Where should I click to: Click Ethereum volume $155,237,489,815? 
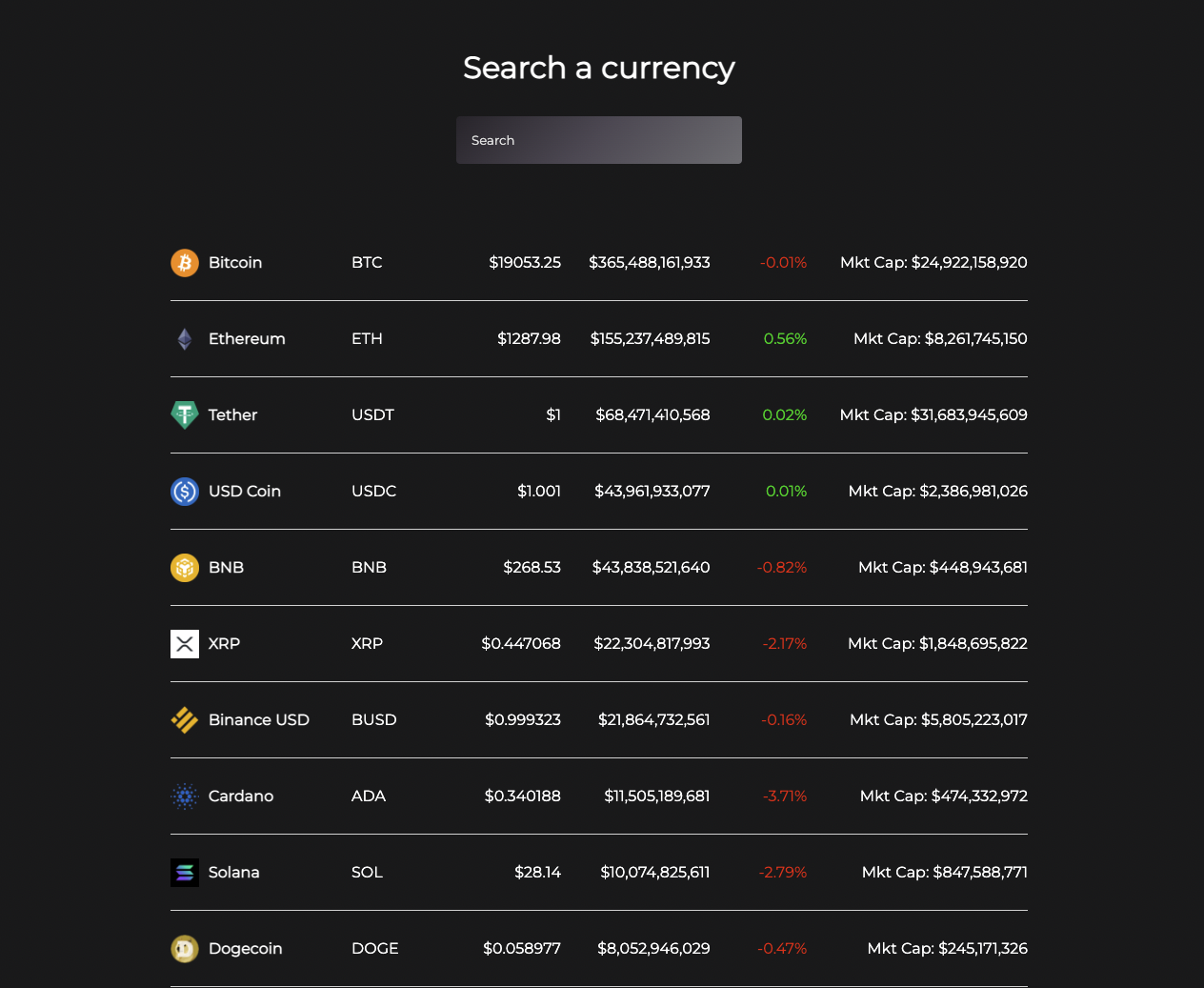coord(651,339)
